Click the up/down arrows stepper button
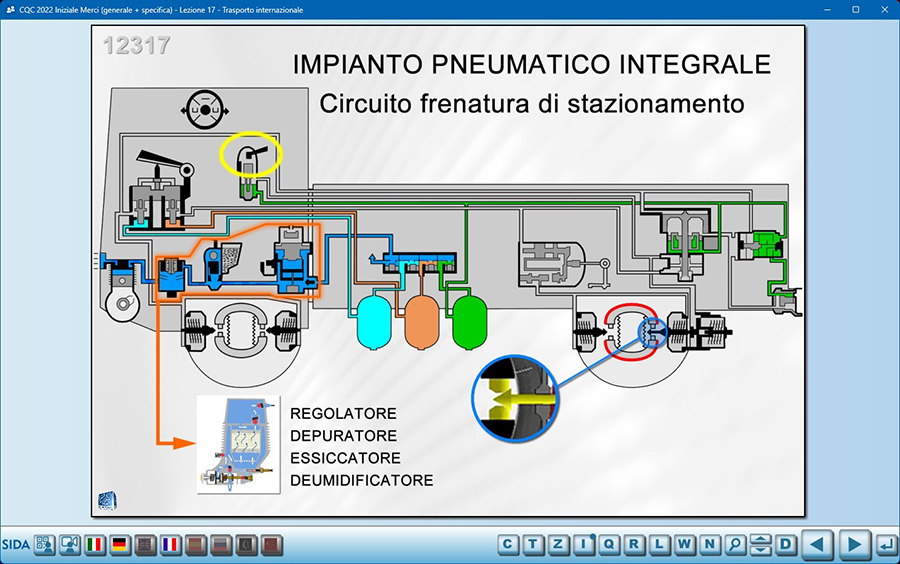 pyautogui.click(x=760, y=545)
